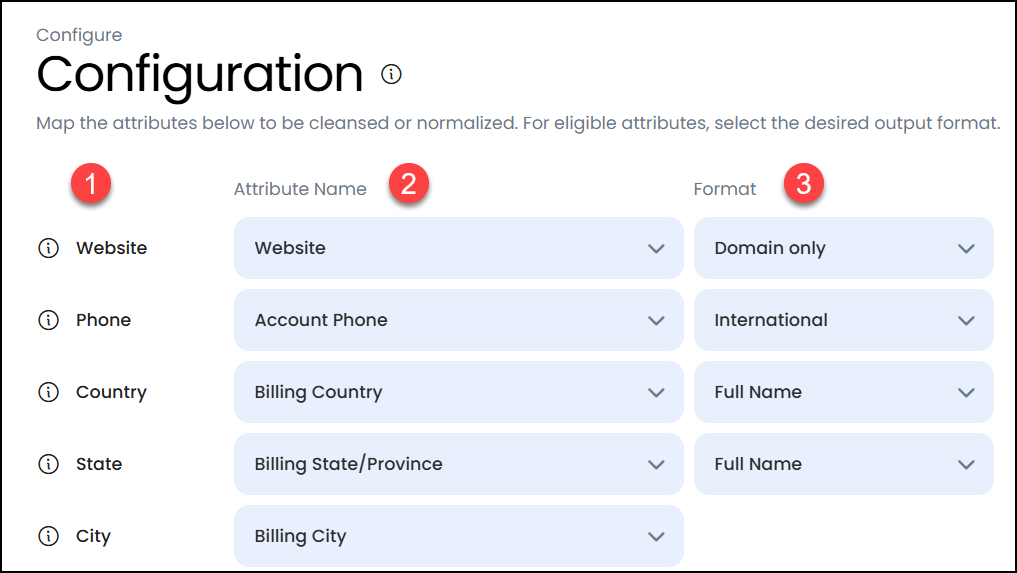Expand the Billing City attribute dropdown
This screenshot has width=1017, height=573.
(x=458, y=536)
